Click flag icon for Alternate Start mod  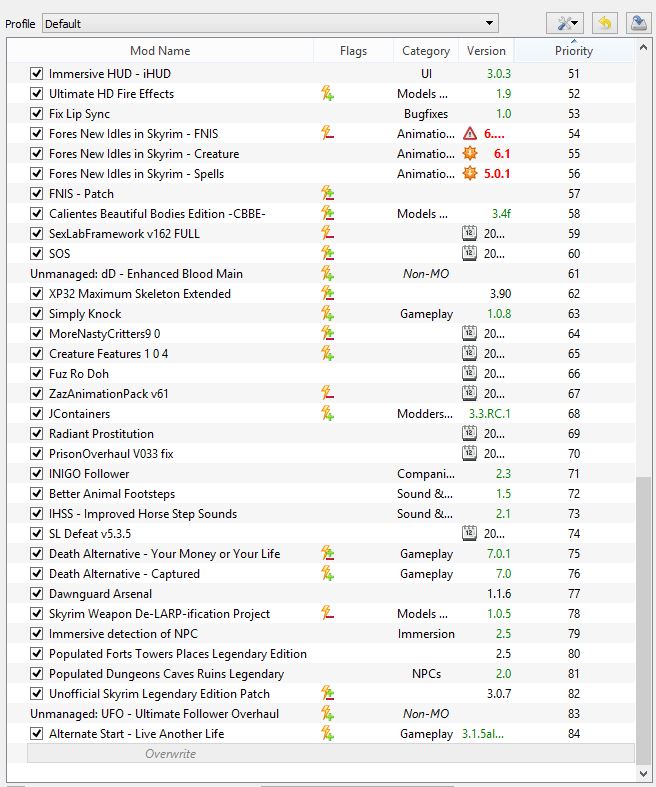click(327, 734)
